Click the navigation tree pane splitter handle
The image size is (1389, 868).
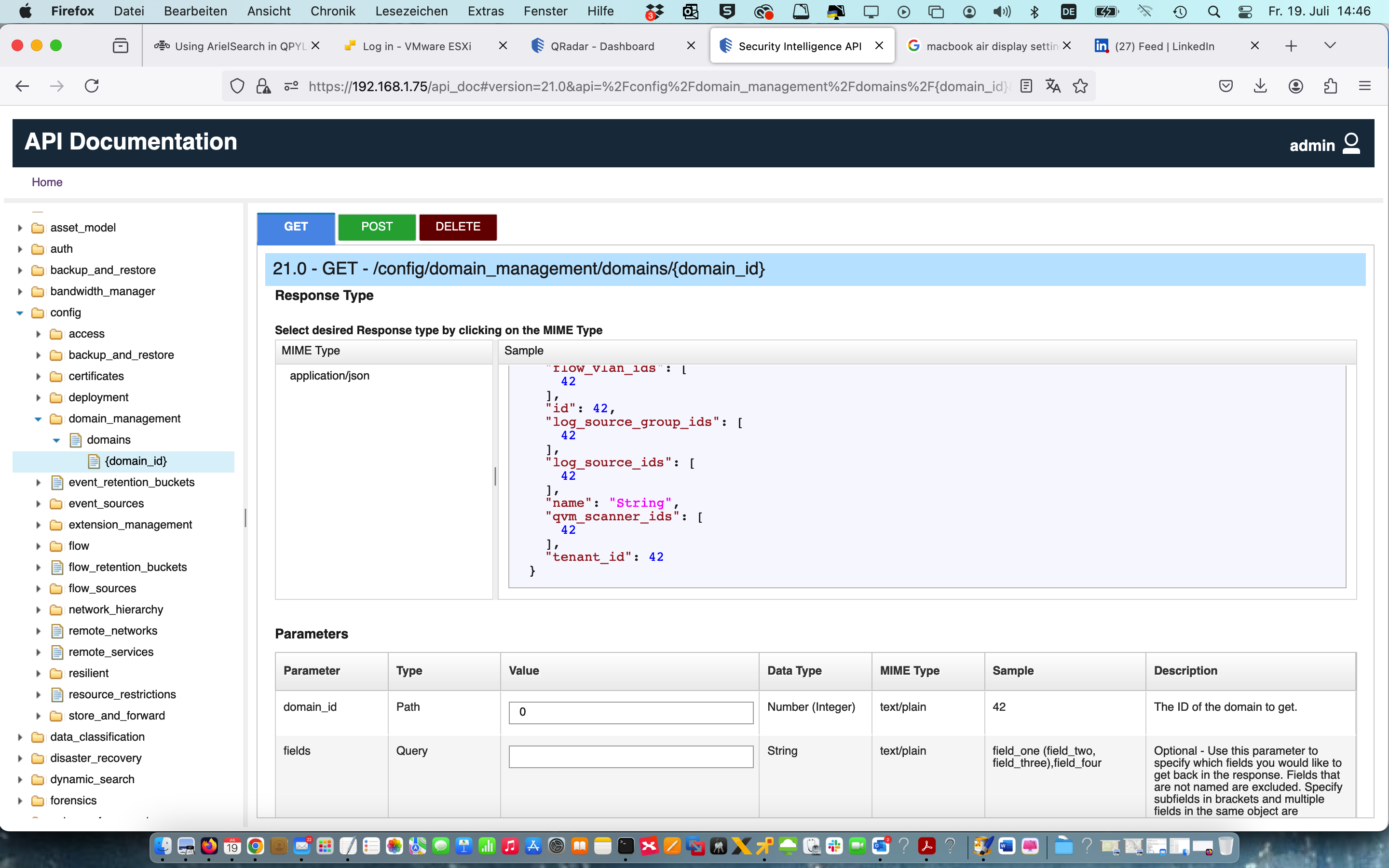(x=245, y=518)
